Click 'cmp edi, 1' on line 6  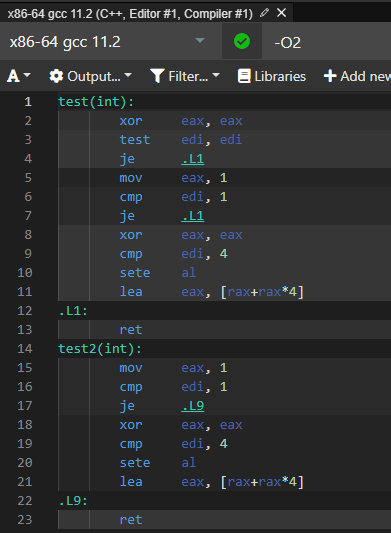click(173, 197)
